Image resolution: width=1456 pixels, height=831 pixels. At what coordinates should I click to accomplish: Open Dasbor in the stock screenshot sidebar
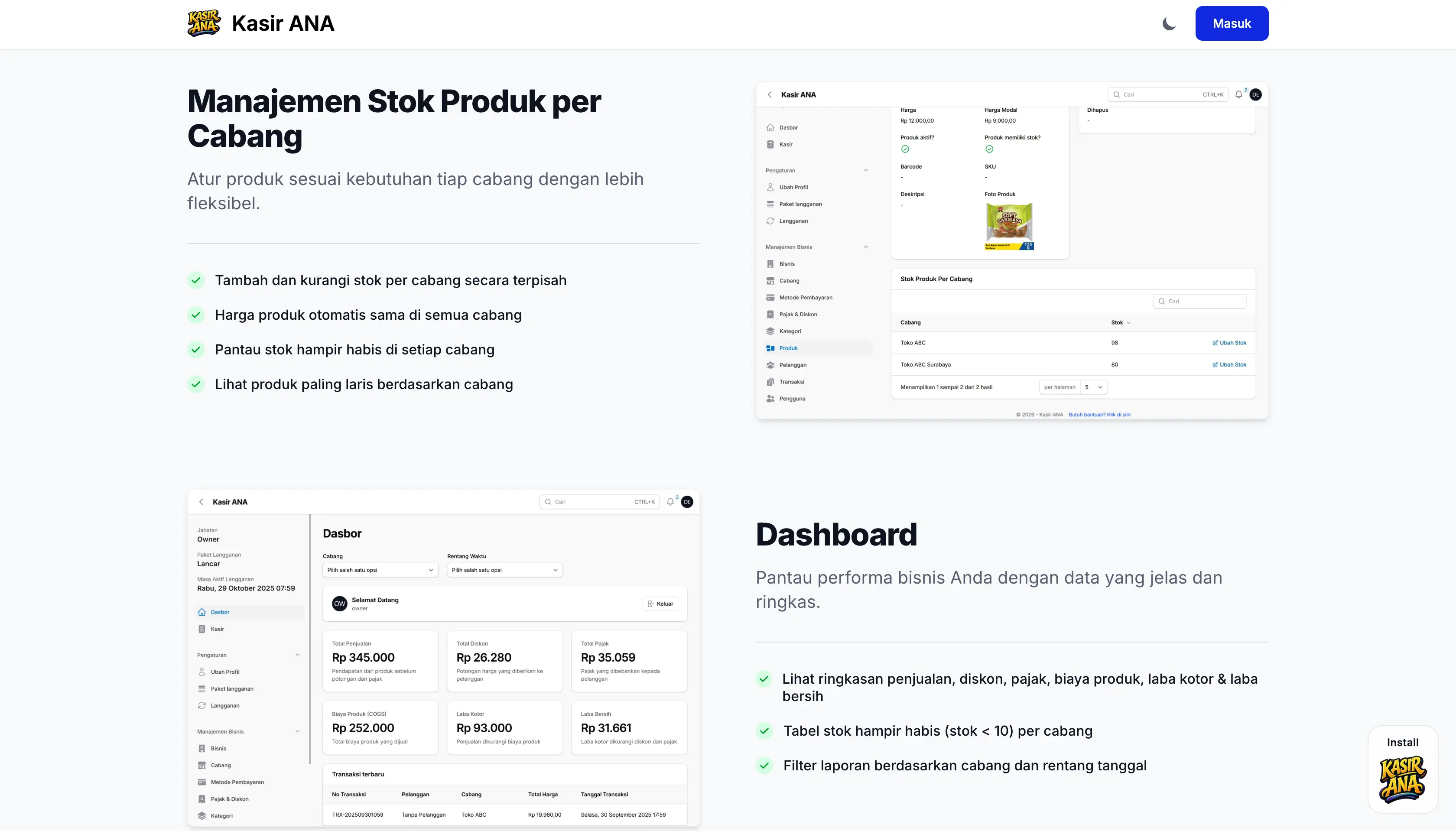coord(788,127)
